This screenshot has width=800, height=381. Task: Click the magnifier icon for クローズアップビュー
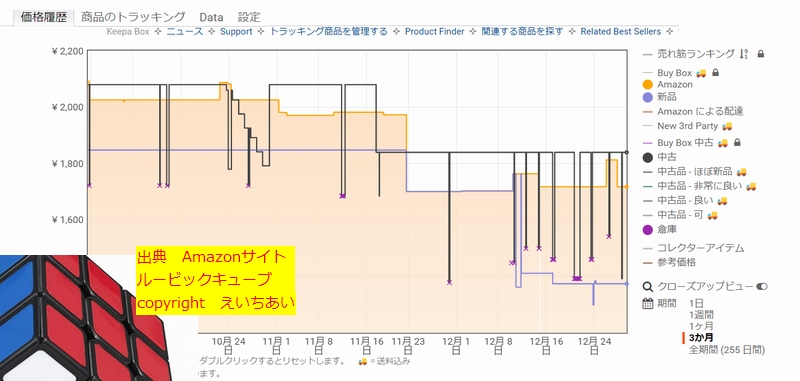648,287
